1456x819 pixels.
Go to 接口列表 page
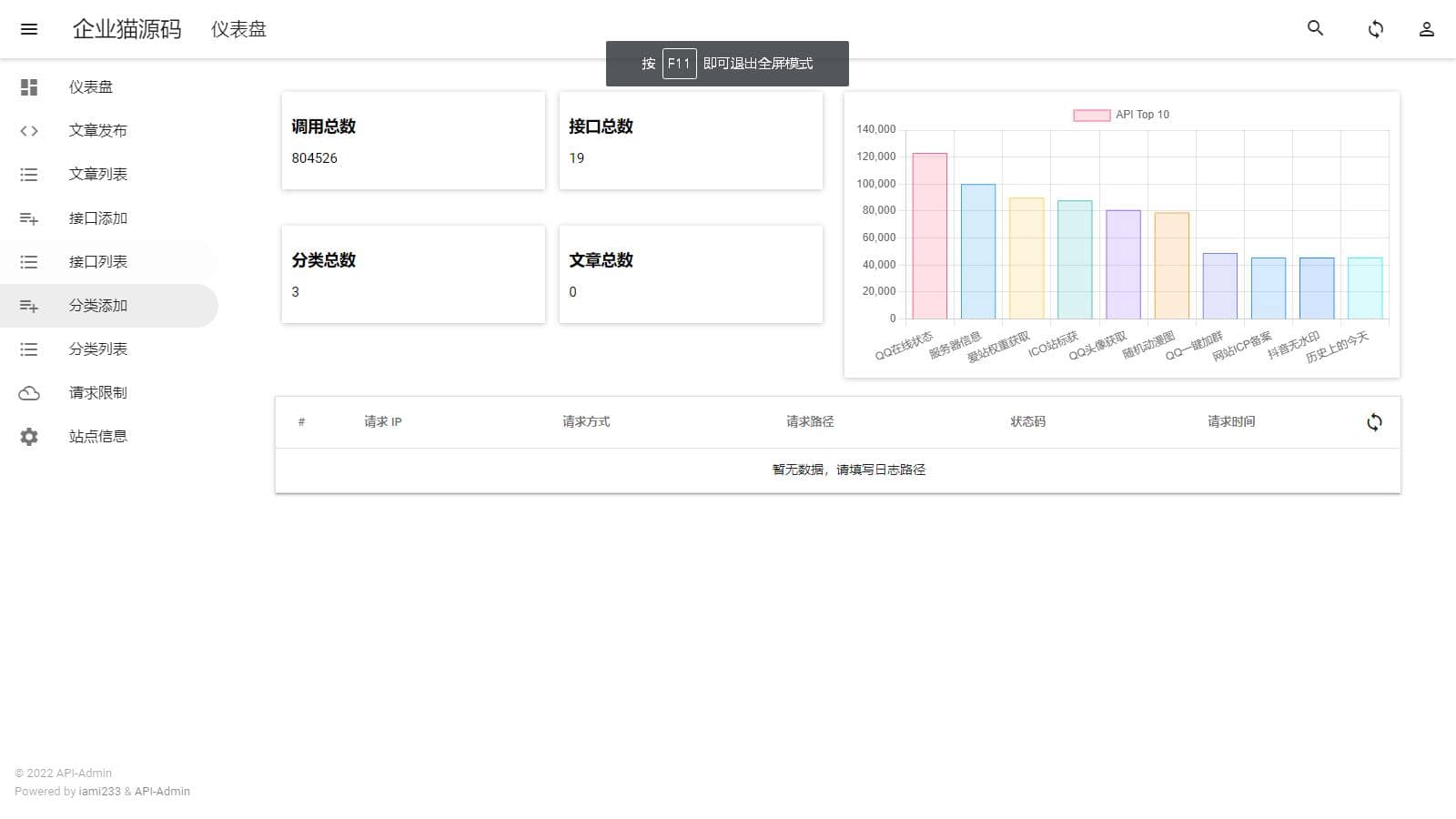[98, 262]
